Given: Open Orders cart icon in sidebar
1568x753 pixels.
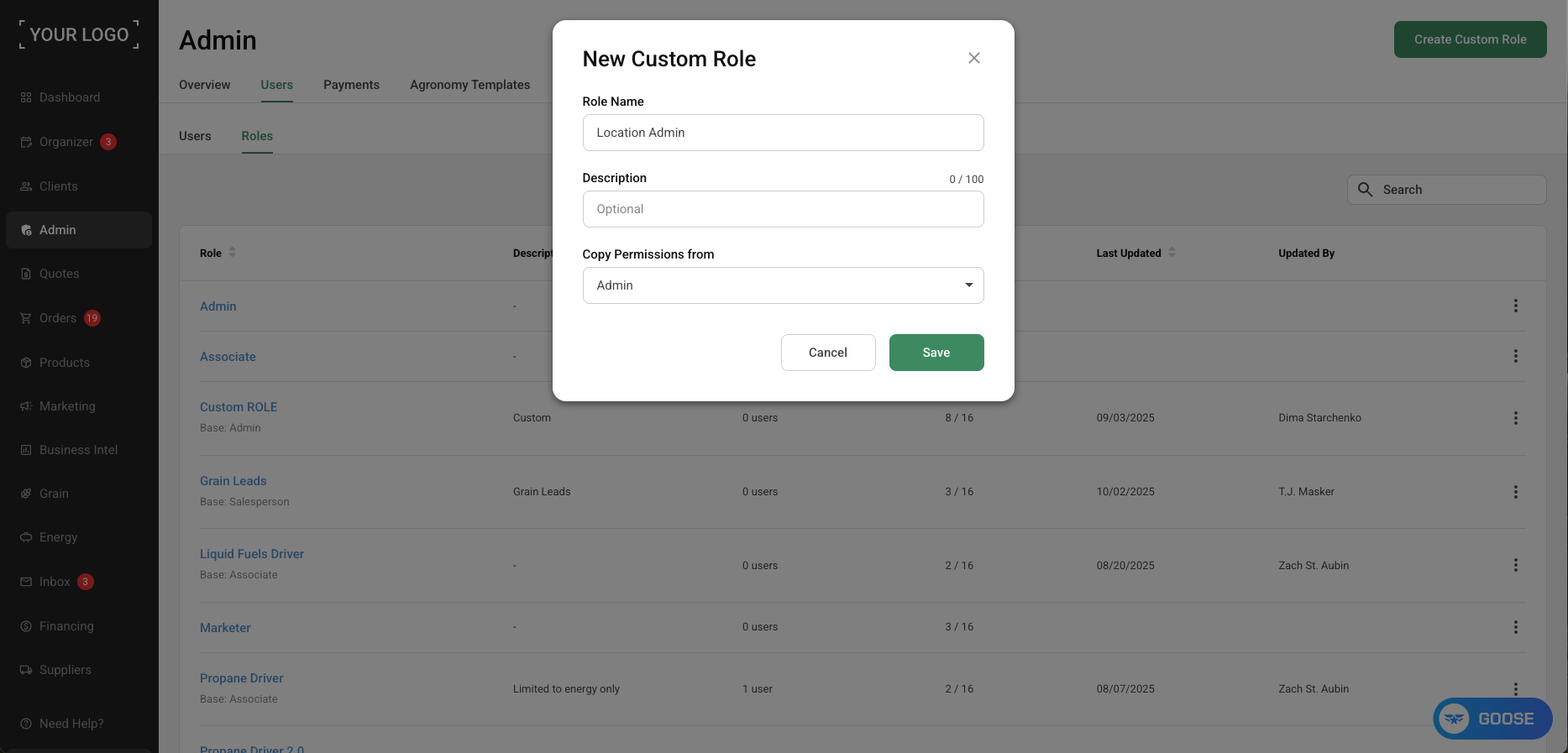Looking at the screenshot, I should [x=26, y=318].
